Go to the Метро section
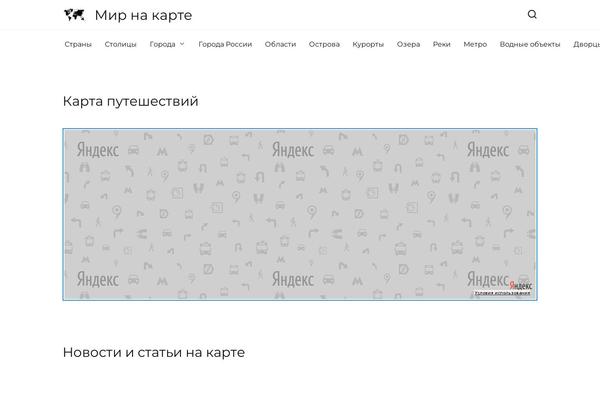This screenshot has height=400, width=600. pyautogui.click(x=475, y=44)
